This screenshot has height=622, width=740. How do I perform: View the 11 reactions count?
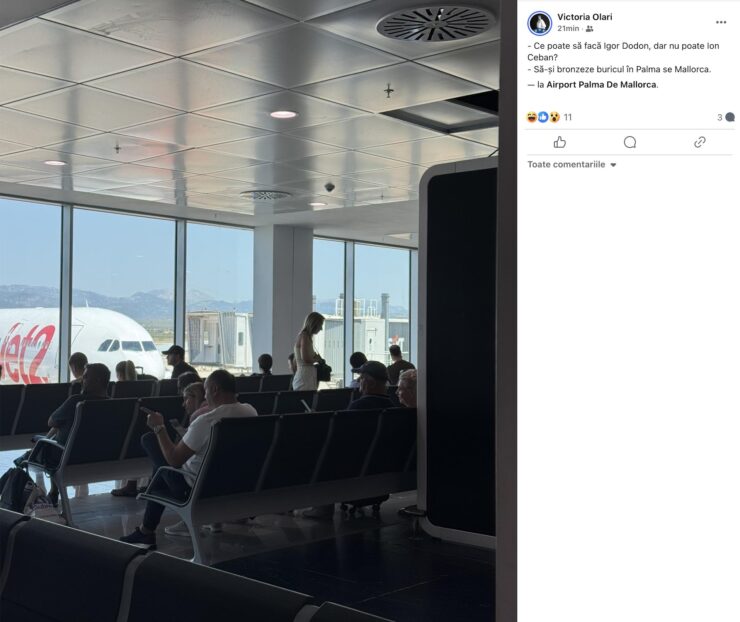[568, 117]
